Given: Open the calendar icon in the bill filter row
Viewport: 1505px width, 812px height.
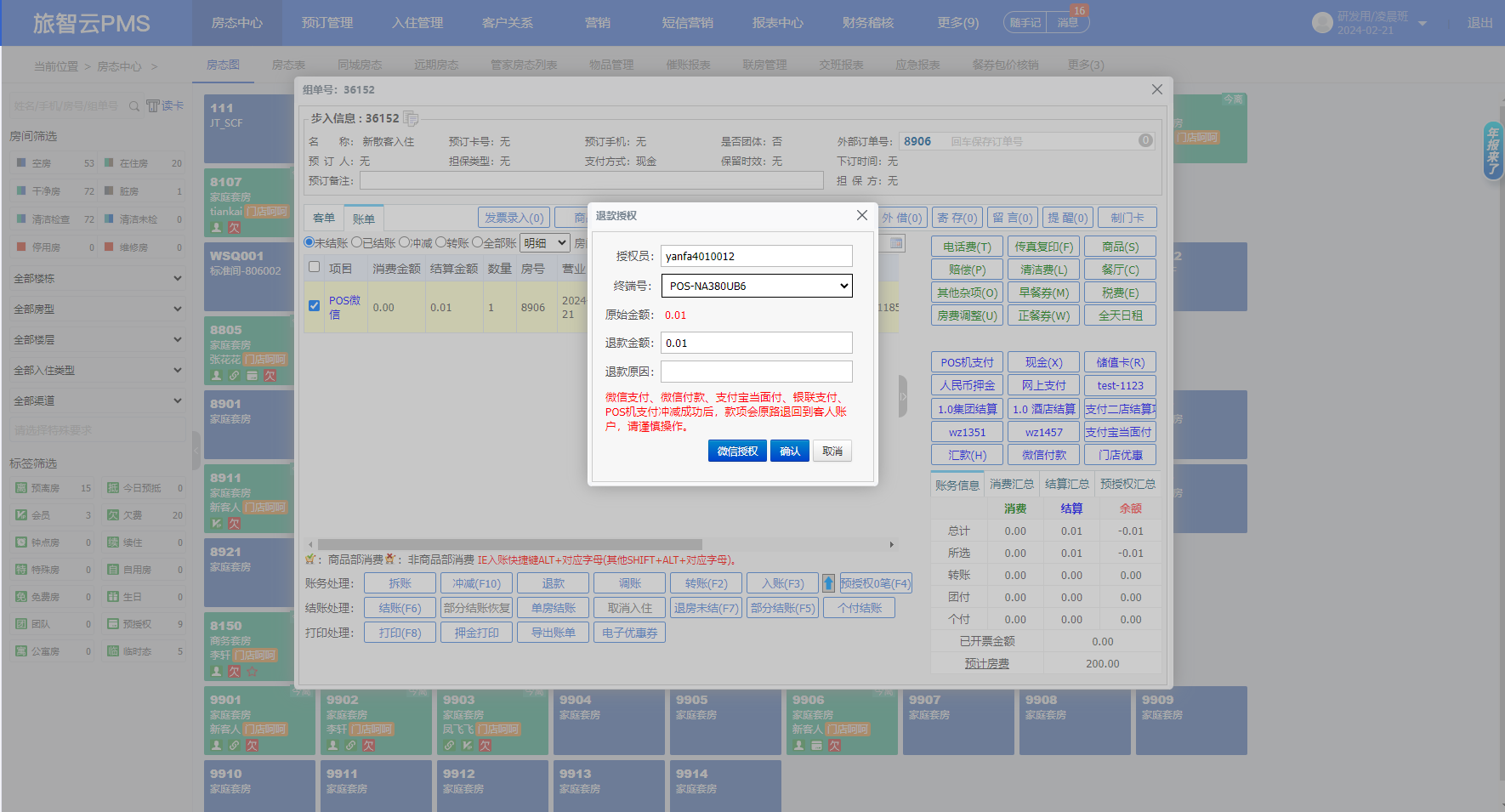Looking at the screenshot, I should (x=896, y=243).
